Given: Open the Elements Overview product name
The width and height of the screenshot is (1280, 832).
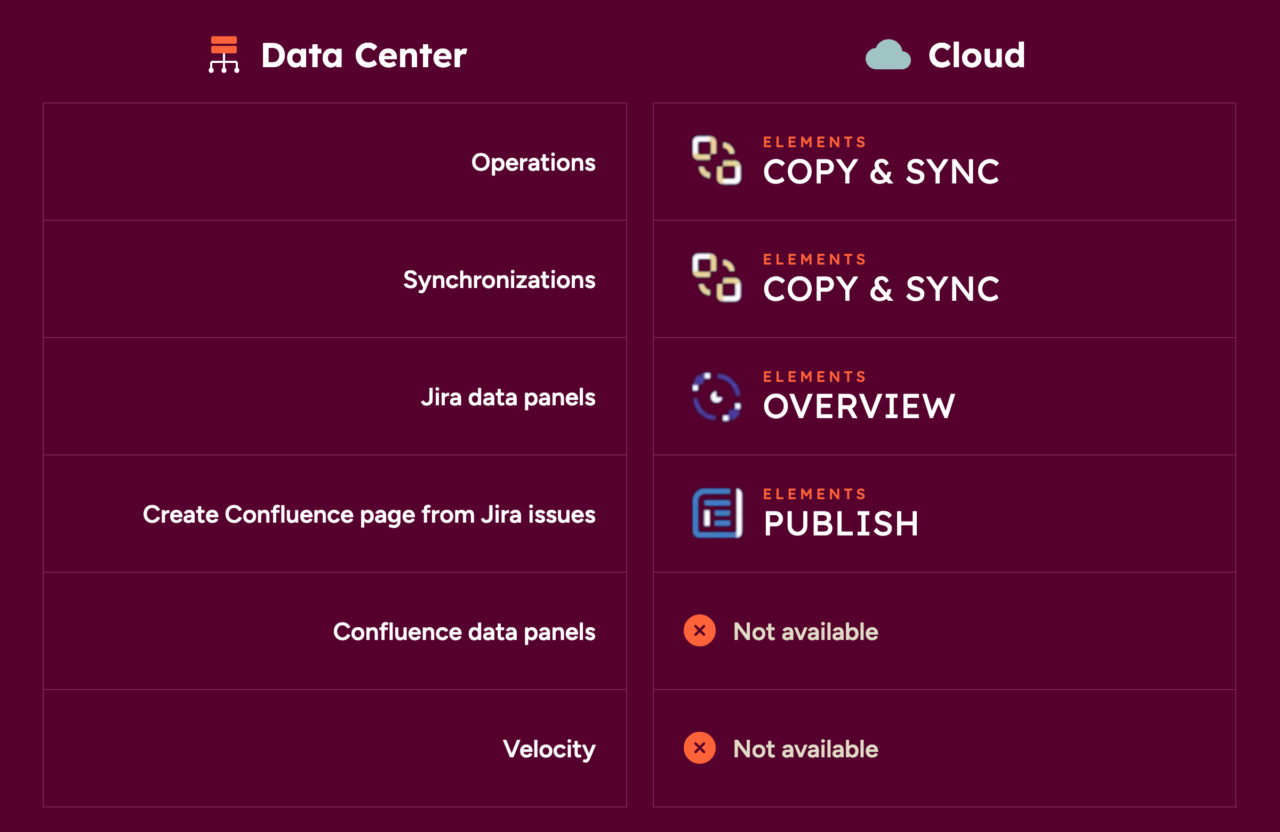Looking at the screenshot, I should [x=859, y=396].
